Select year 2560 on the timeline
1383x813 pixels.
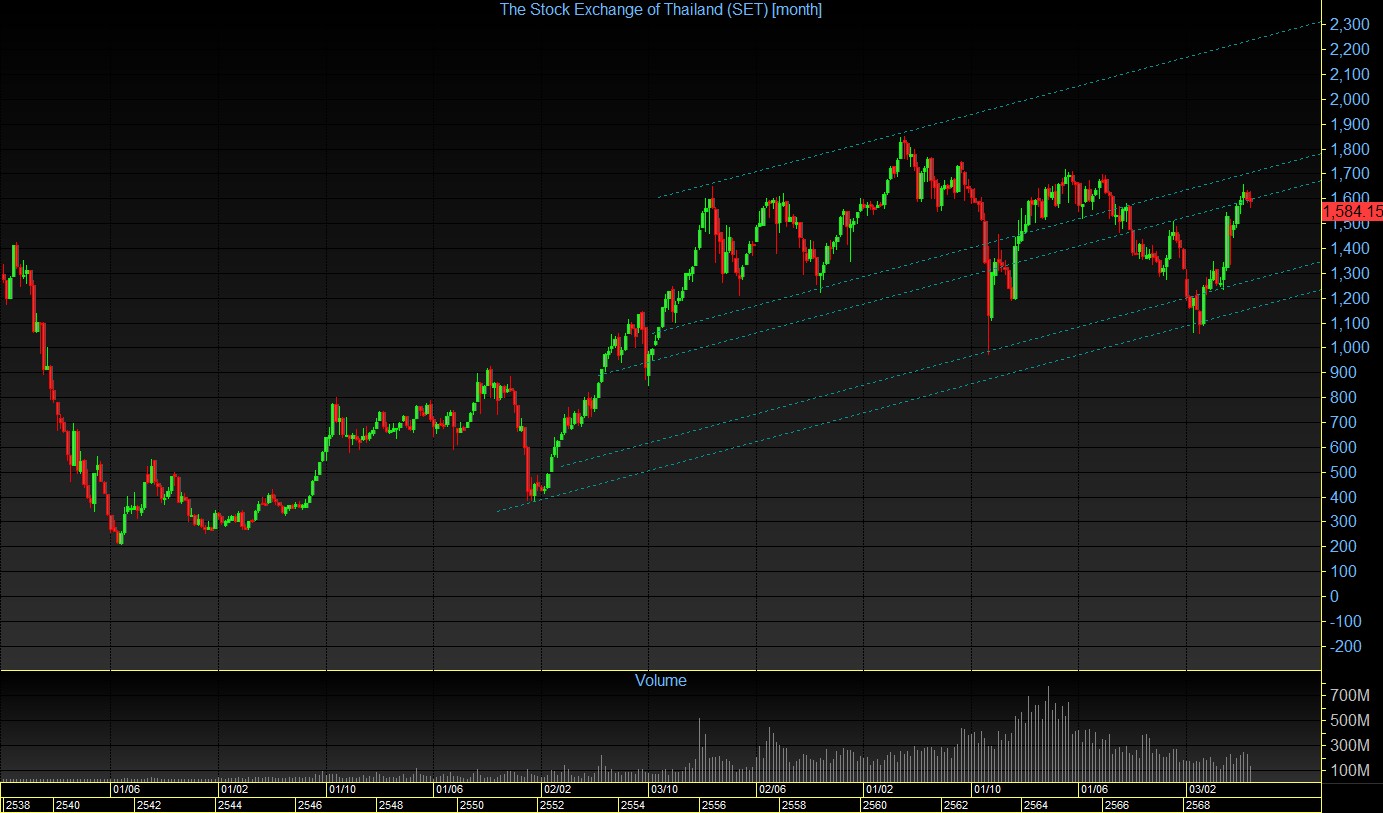click(x=874, y=805)
